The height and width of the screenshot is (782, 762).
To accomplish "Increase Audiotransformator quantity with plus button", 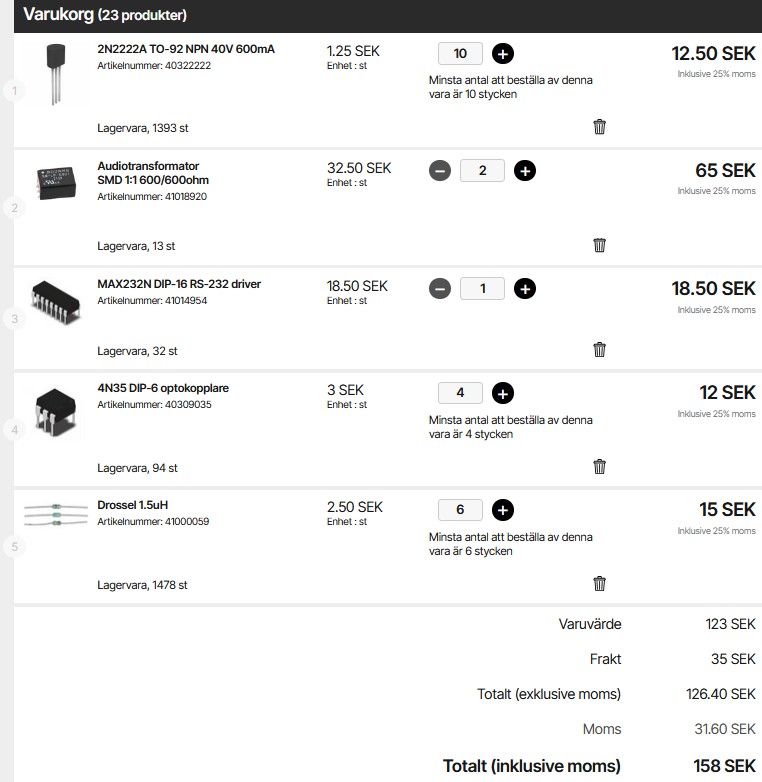I will coord(525,170).
